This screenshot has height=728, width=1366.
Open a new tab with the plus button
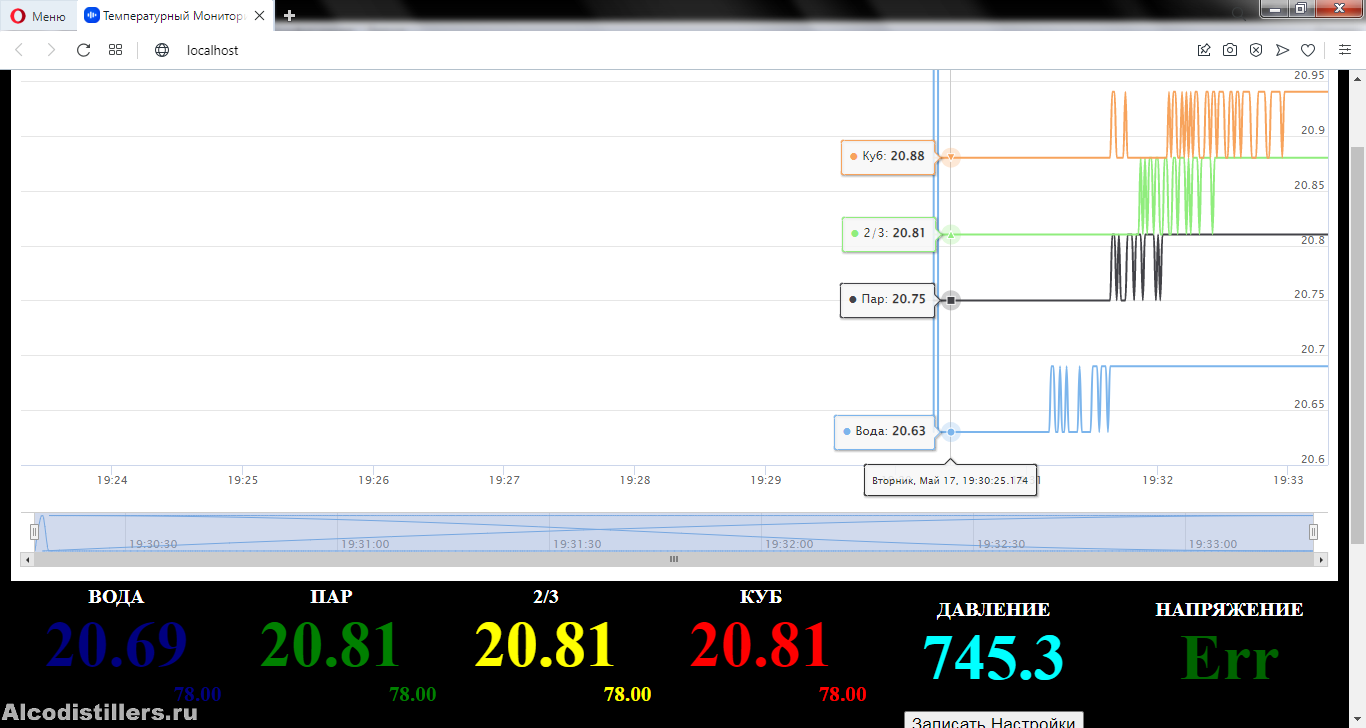click(x=290, y=16)
